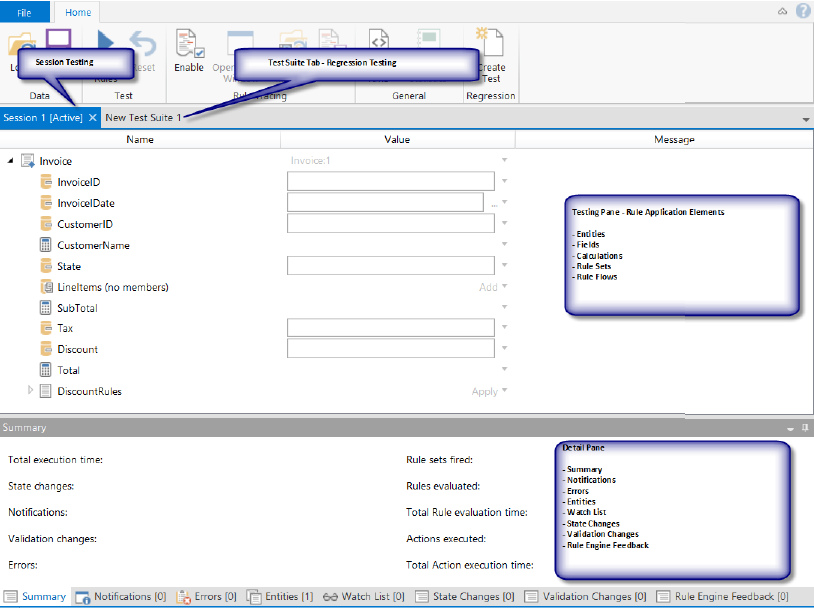This screenshot has width=814, height=608.
Task: Switch to New Test Suite 1 tab
Action: coord(143,118)
